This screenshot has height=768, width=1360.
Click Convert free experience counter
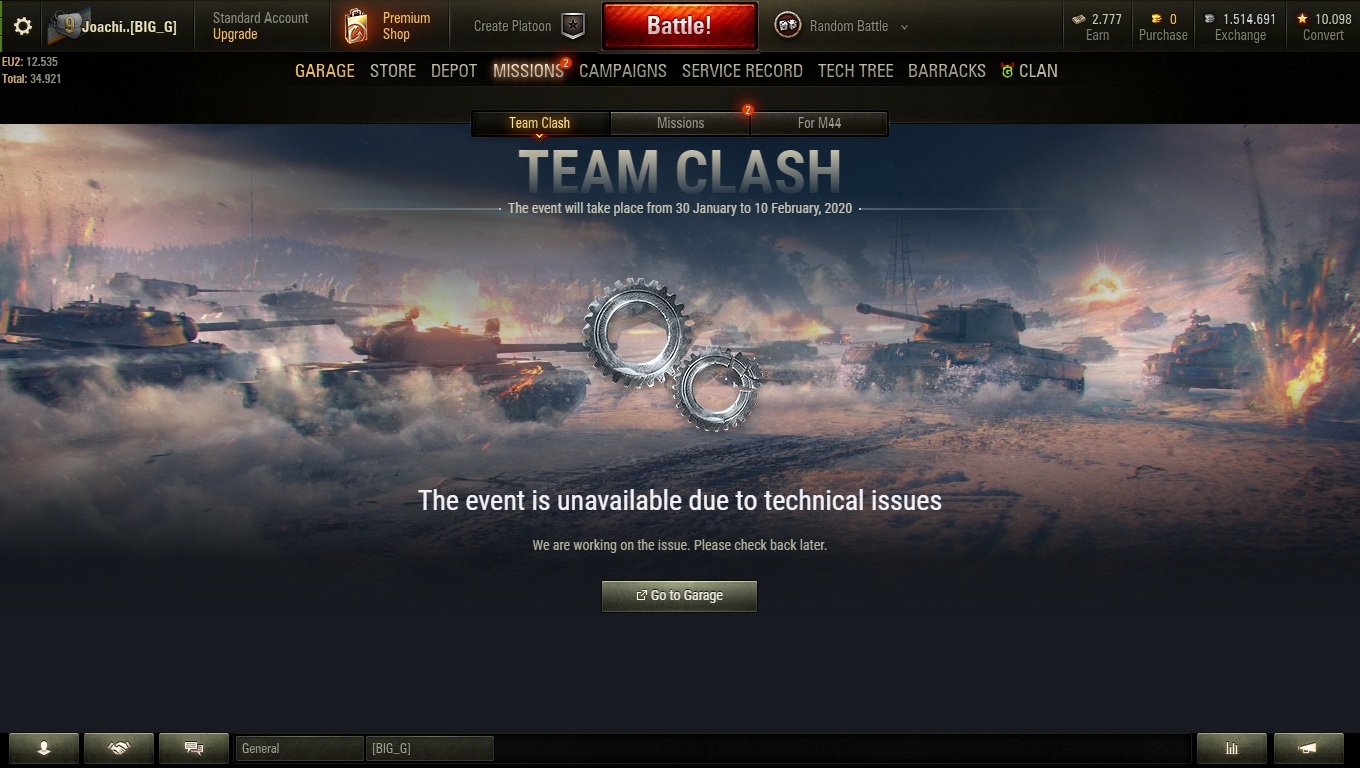[1323, 26]
